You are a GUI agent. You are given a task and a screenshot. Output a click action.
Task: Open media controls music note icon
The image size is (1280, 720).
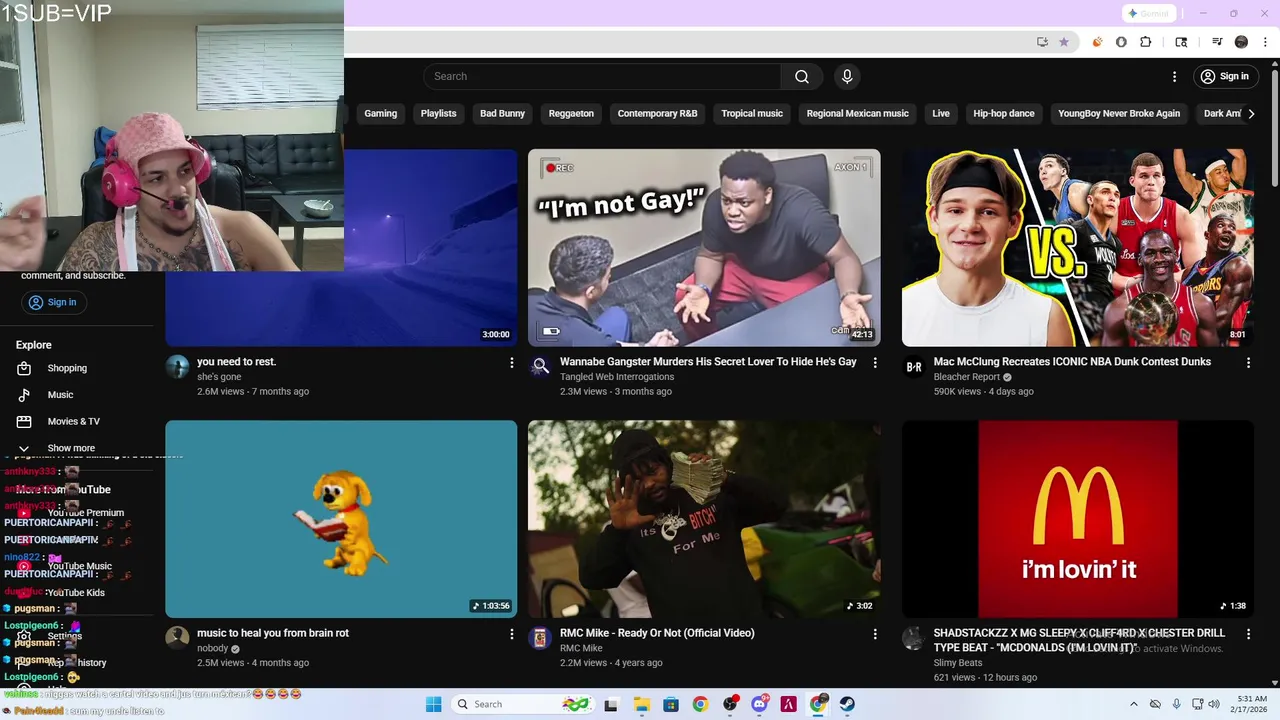[x=1217, y=42]
